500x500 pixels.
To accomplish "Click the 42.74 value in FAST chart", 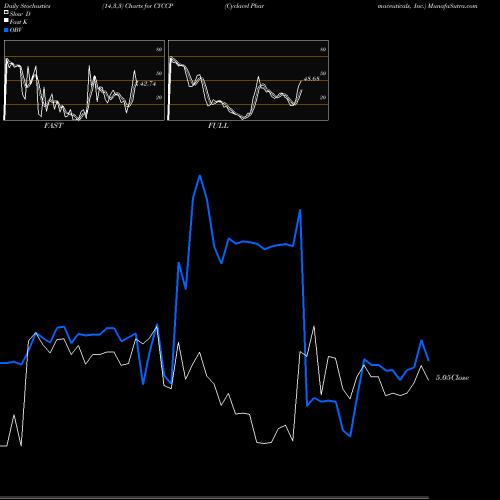I will [148, 84].
